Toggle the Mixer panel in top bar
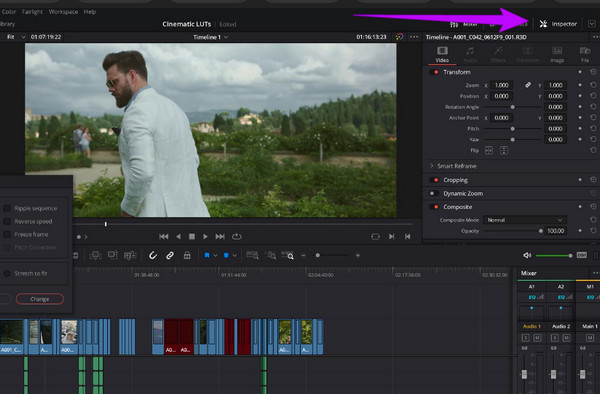Screen dimensions: 600x394 click(x=464, y=24)
